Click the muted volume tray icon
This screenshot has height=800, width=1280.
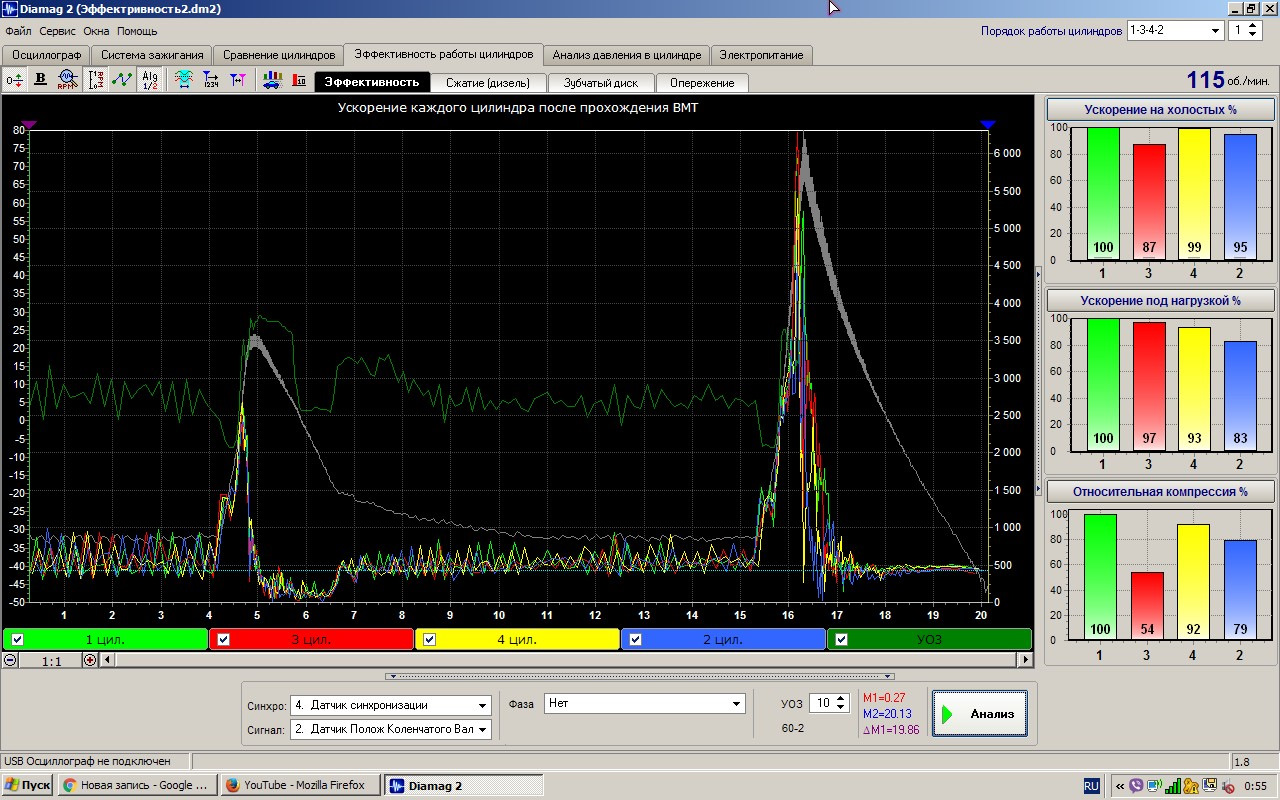pyautogui.click(x=1226, y=785)
